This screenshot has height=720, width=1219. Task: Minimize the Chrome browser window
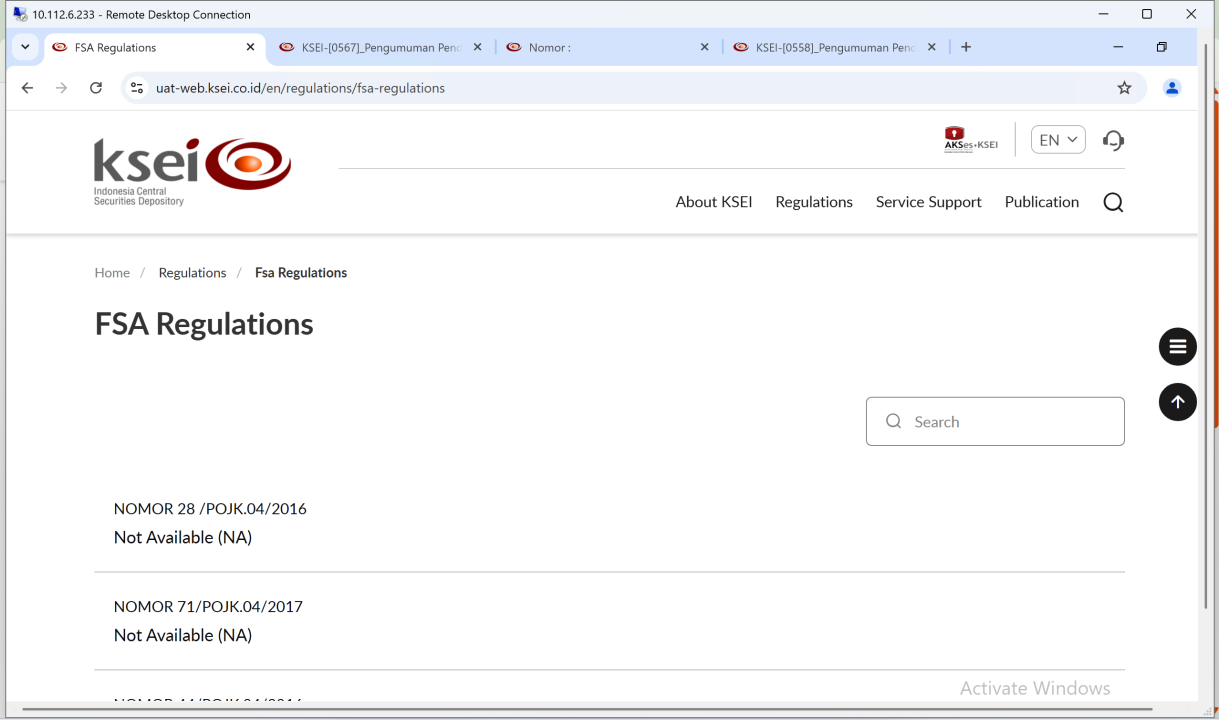[x=1118, y=47]
